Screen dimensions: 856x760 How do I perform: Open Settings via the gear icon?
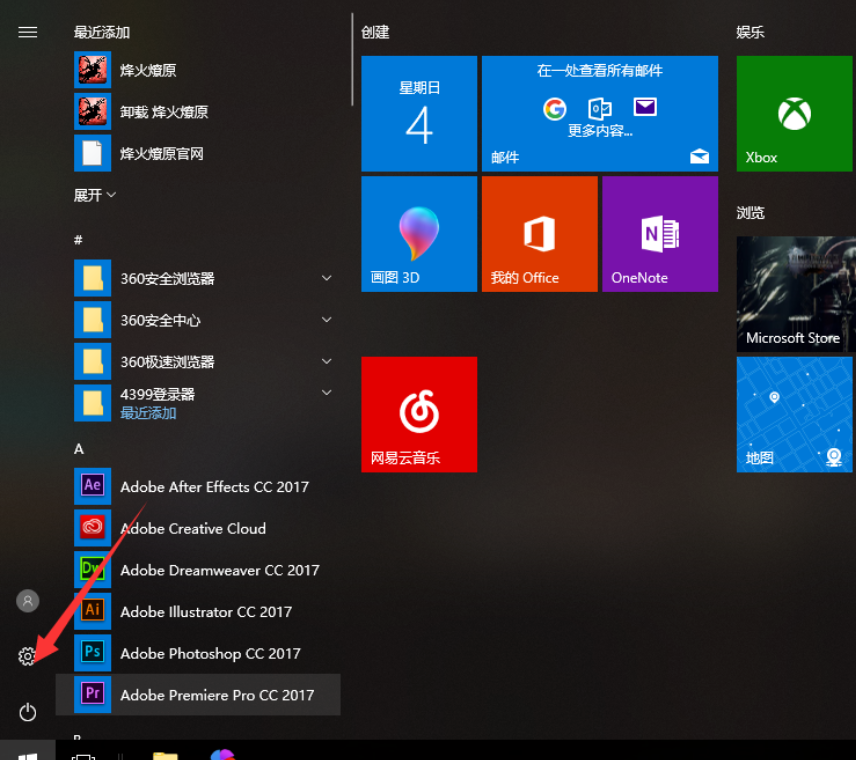[x=27, y=657]
